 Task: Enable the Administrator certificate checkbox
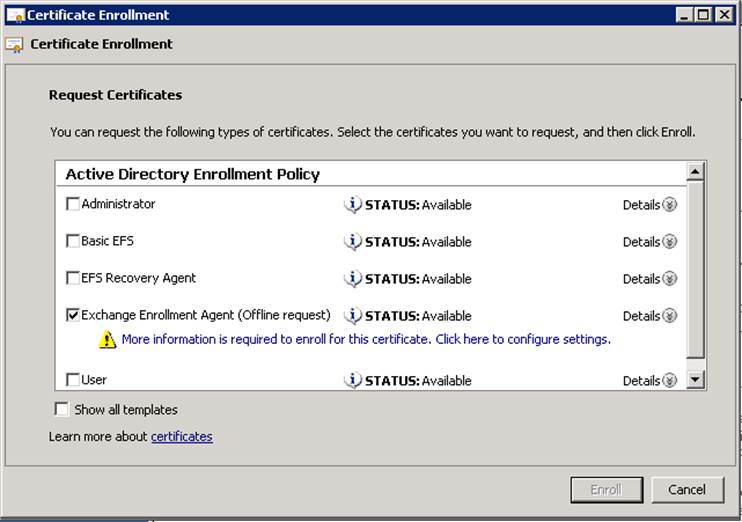(73, 204)
